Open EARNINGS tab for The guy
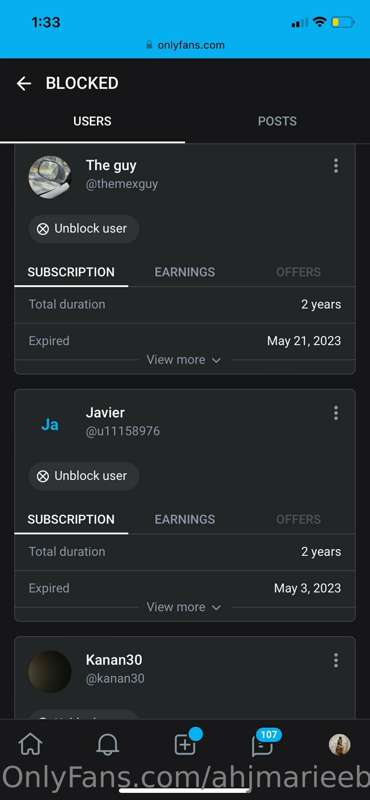This screenshot has height=800, width=370. tap(185, 272)
